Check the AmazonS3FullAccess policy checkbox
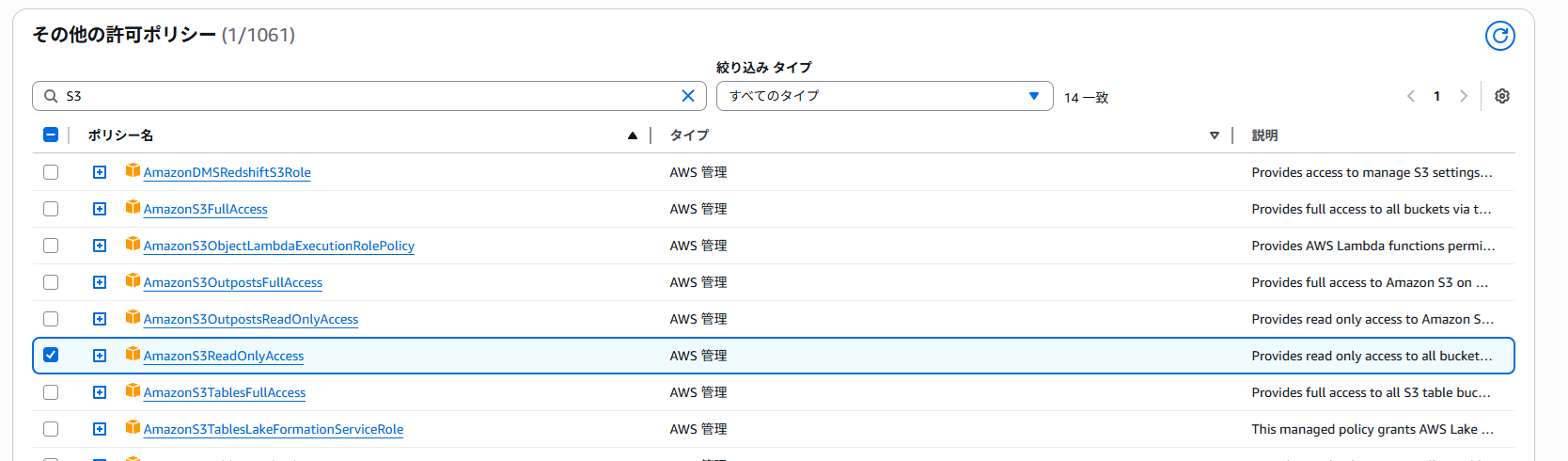1568x461 pixels. 51,209
